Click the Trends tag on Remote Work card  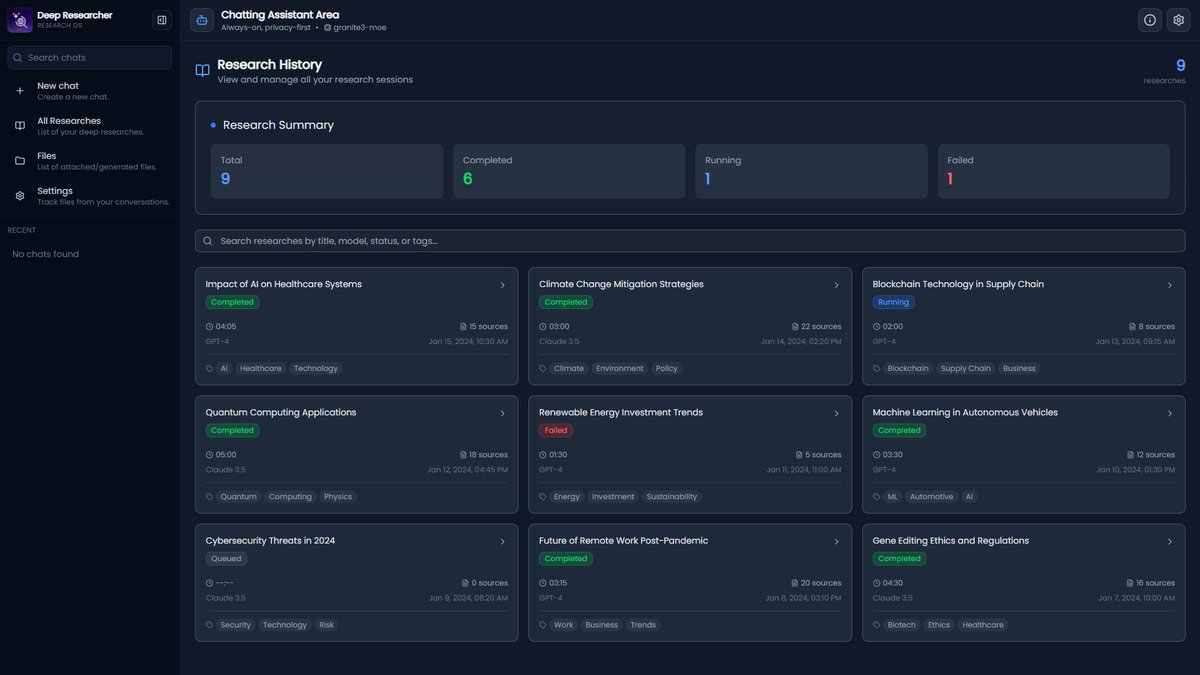click(643, 625)
